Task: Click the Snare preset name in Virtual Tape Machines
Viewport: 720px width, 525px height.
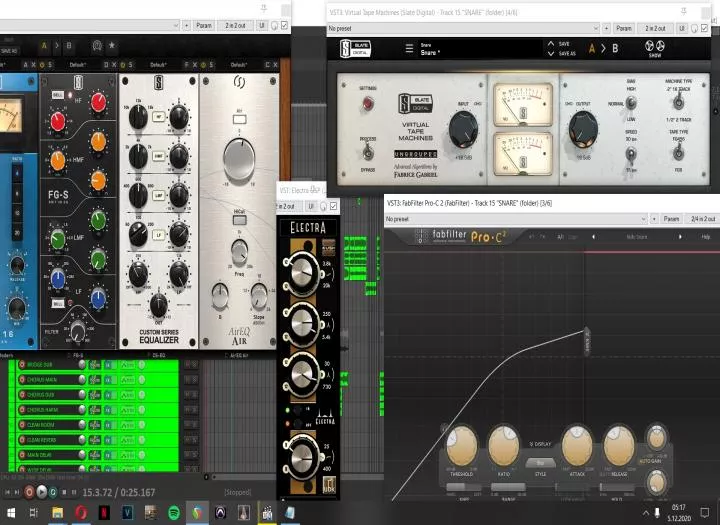Action: pyautogui.click(x=430, y=52)
